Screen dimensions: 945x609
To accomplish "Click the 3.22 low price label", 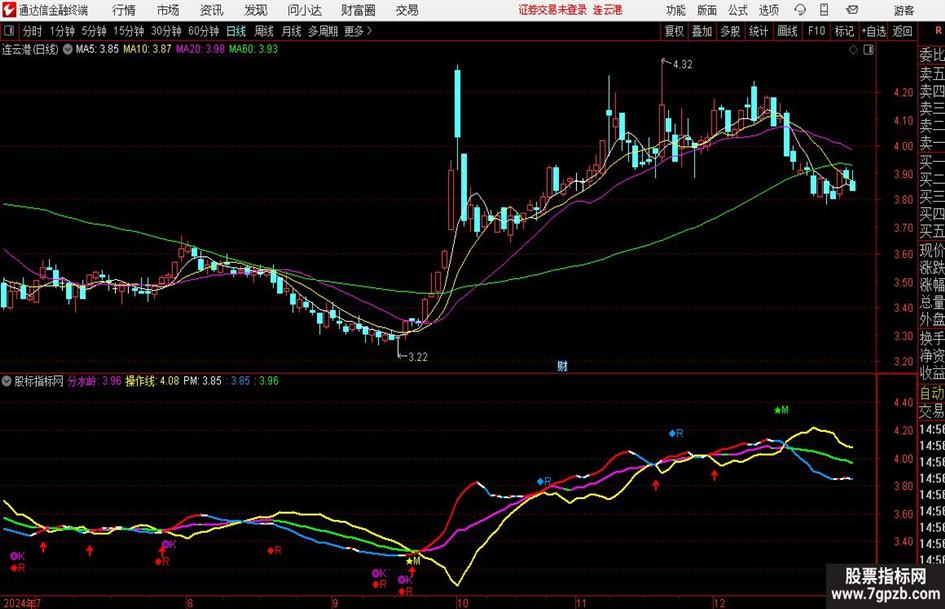I will coord(418,357).
